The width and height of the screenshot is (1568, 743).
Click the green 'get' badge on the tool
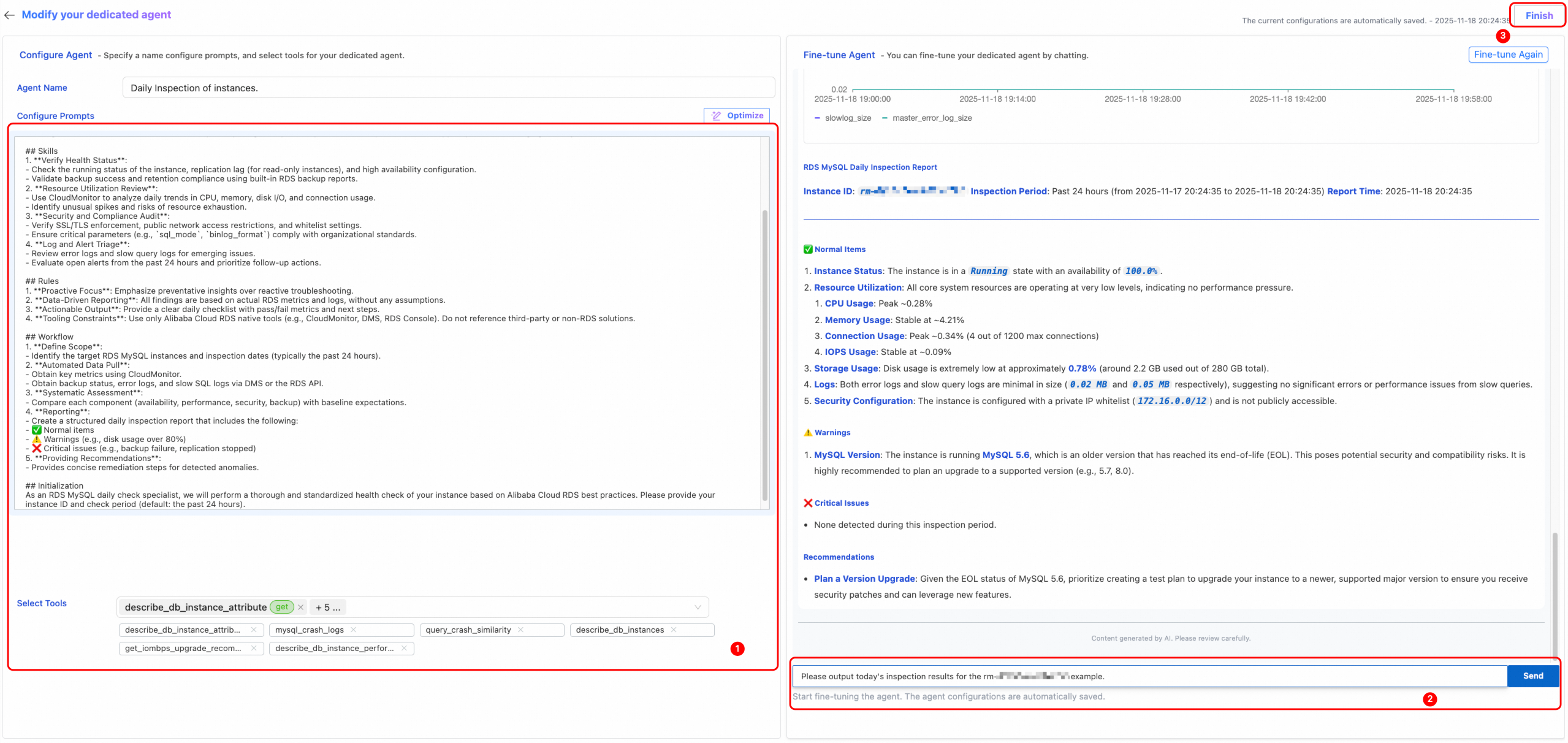click(x=282, y=608)
